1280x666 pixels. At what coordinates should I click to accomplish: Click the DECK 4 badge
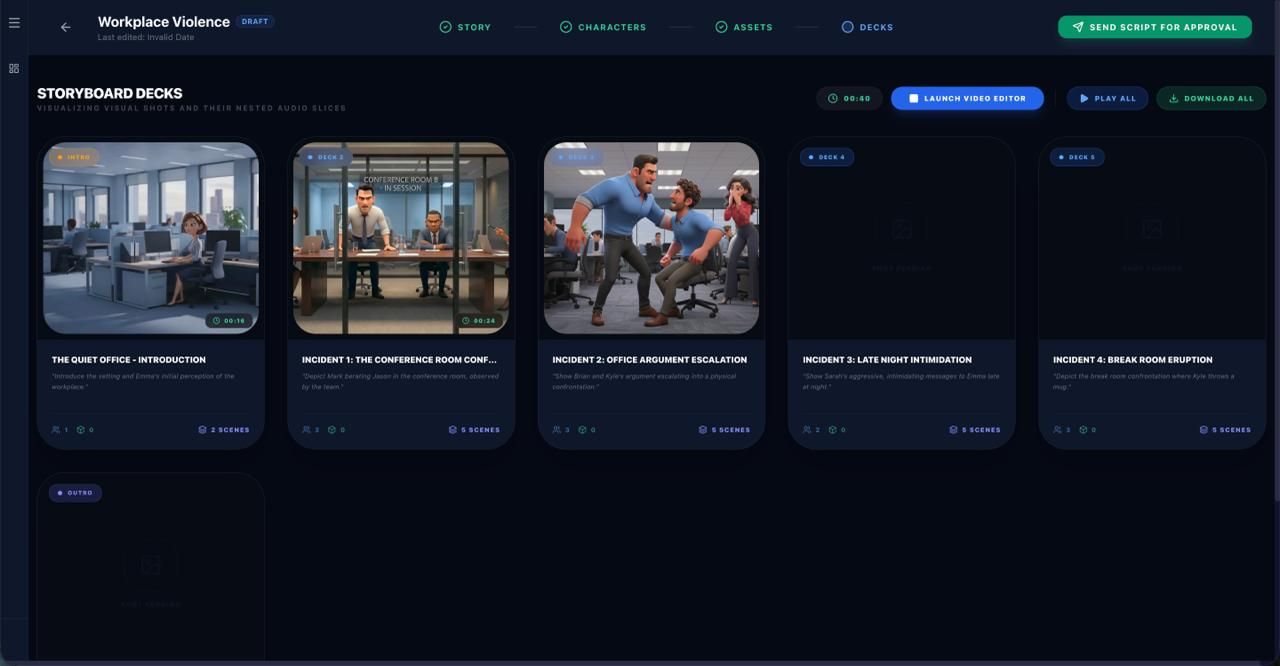[x=826, y=157]
